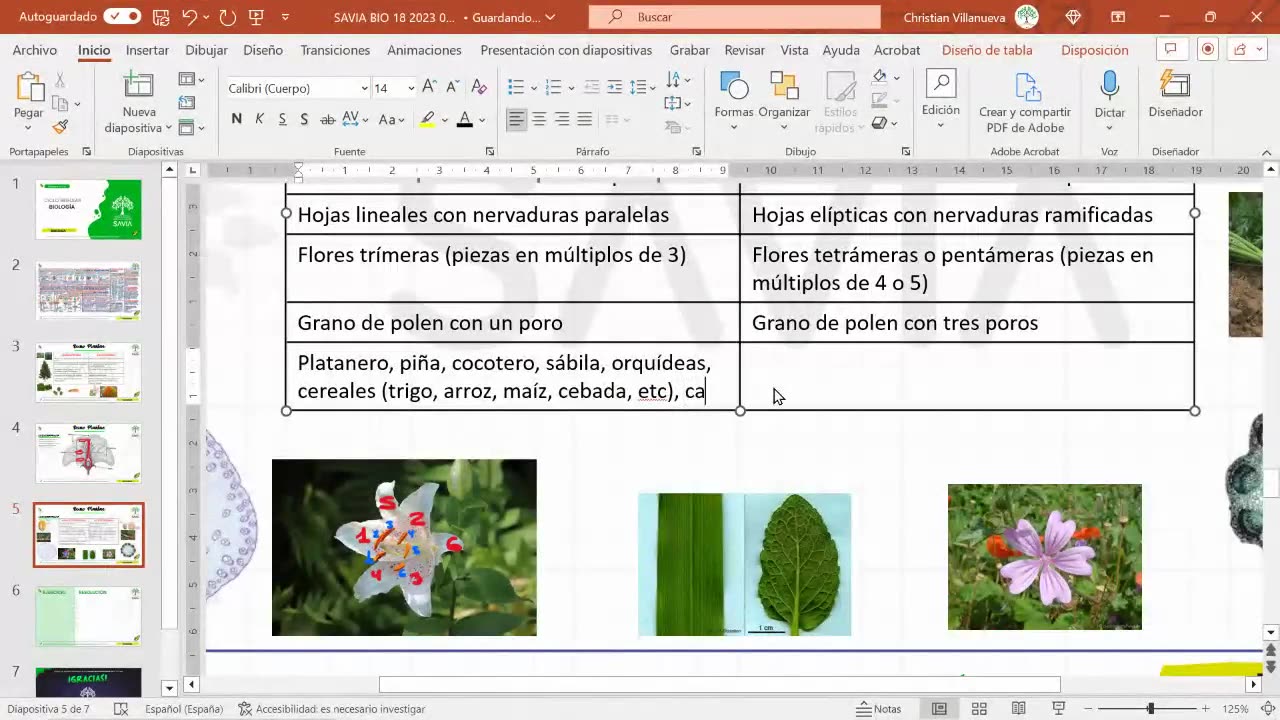The width and height of the screenshot is (1280, 720).
Task: Open the change case Aa dropdown
Action: [391, 119]
